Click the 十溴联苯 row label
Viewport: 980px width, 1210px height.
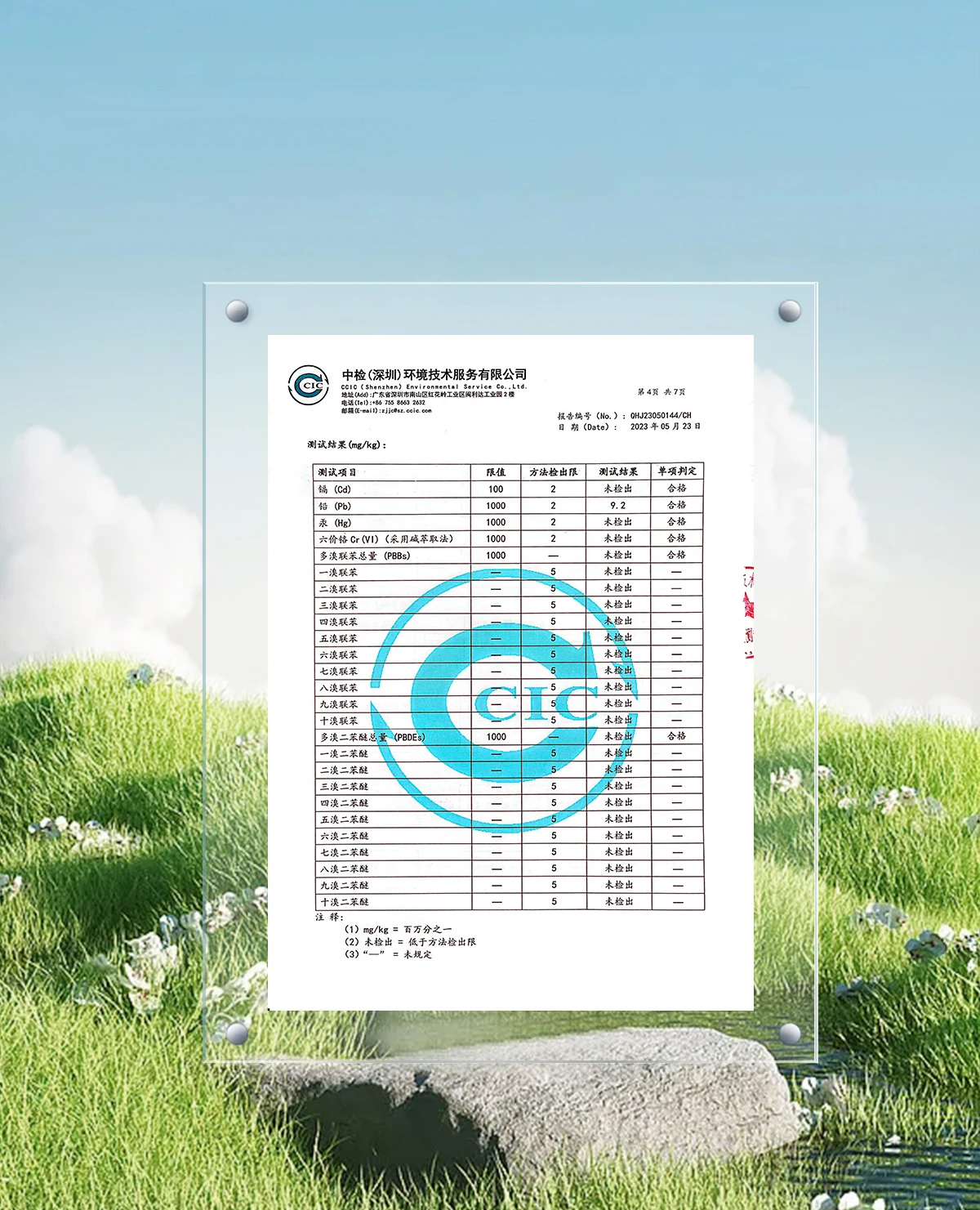click(338, 721)
